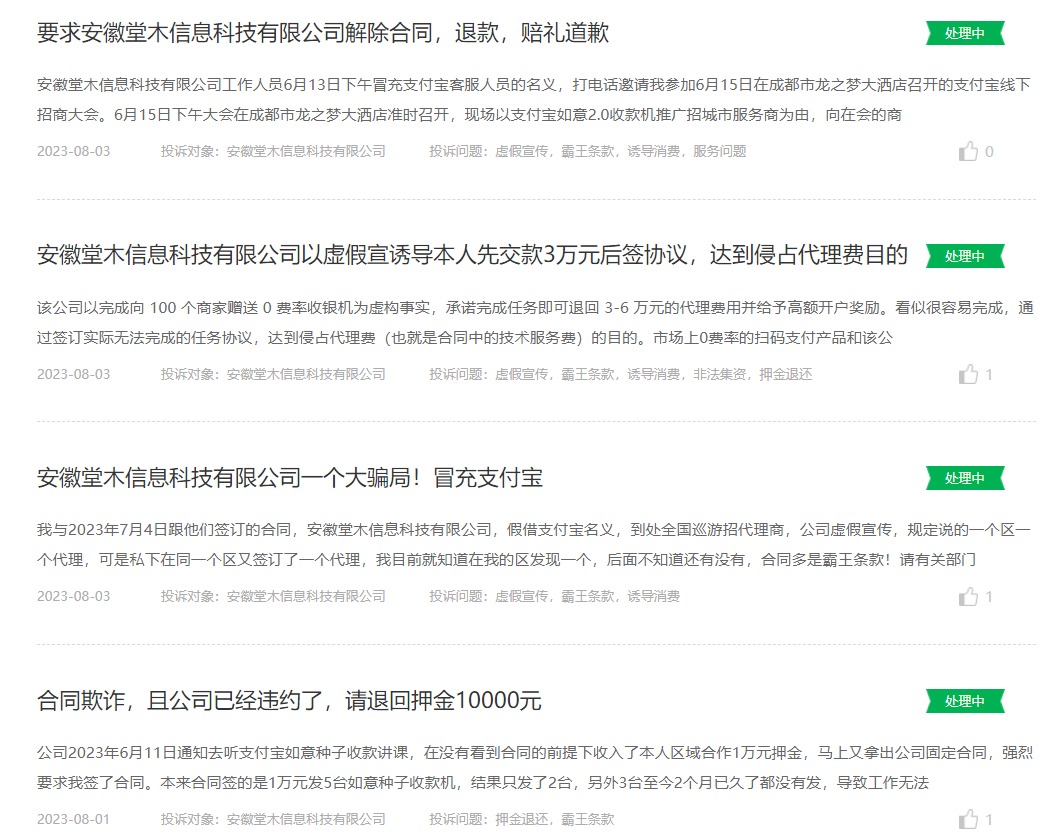Open complaint titled 以虚假宣诱导本人先交款3万元
1044x832 pixels.
(472, 255)
